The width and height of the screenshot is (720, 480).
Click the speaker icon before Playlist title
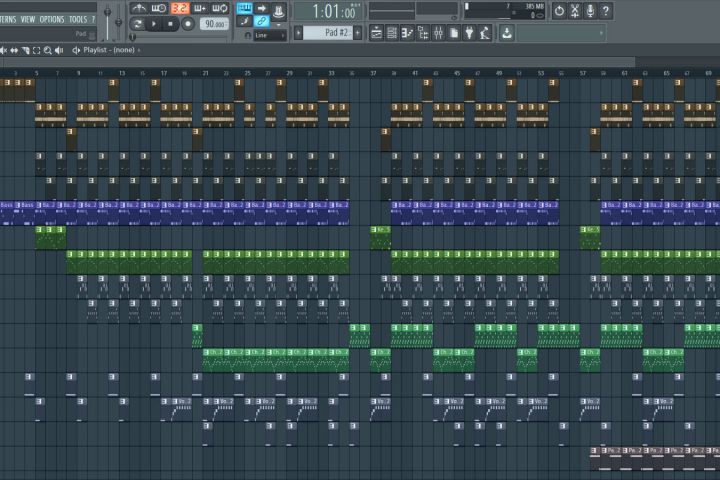point(76,50)
